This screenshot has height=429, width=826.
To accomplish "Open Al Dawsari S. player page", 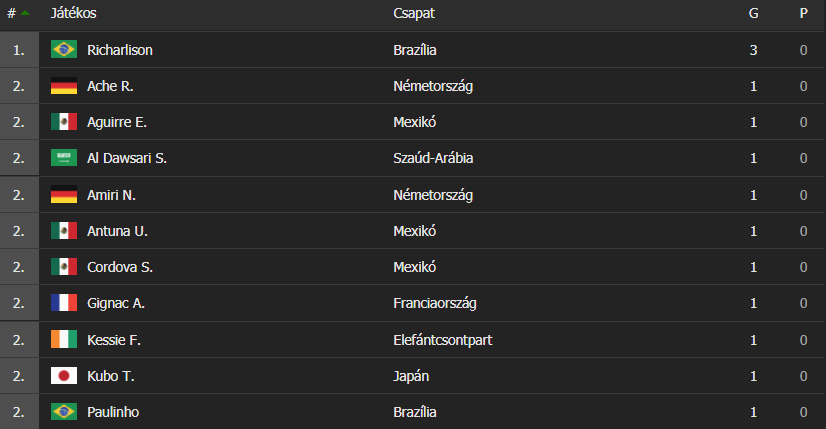I will (x=126, y=158).
